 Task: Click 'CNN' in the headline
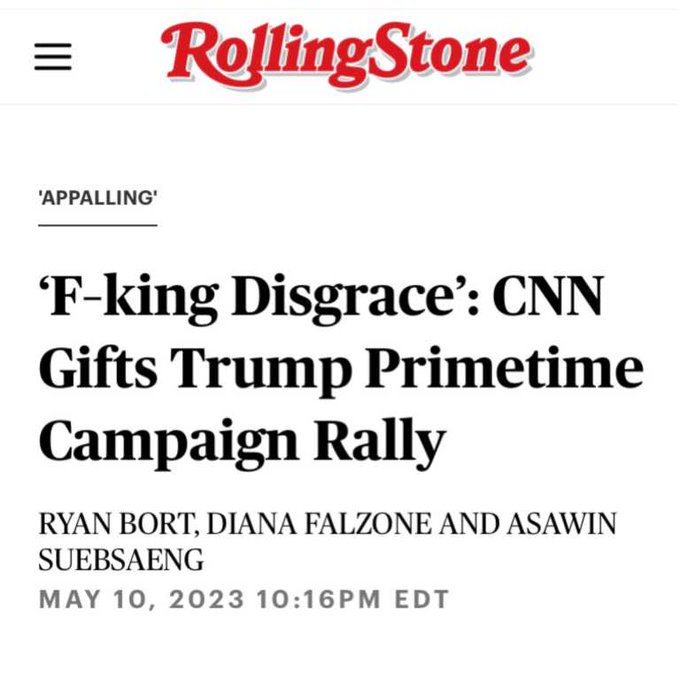click(548, 295)
